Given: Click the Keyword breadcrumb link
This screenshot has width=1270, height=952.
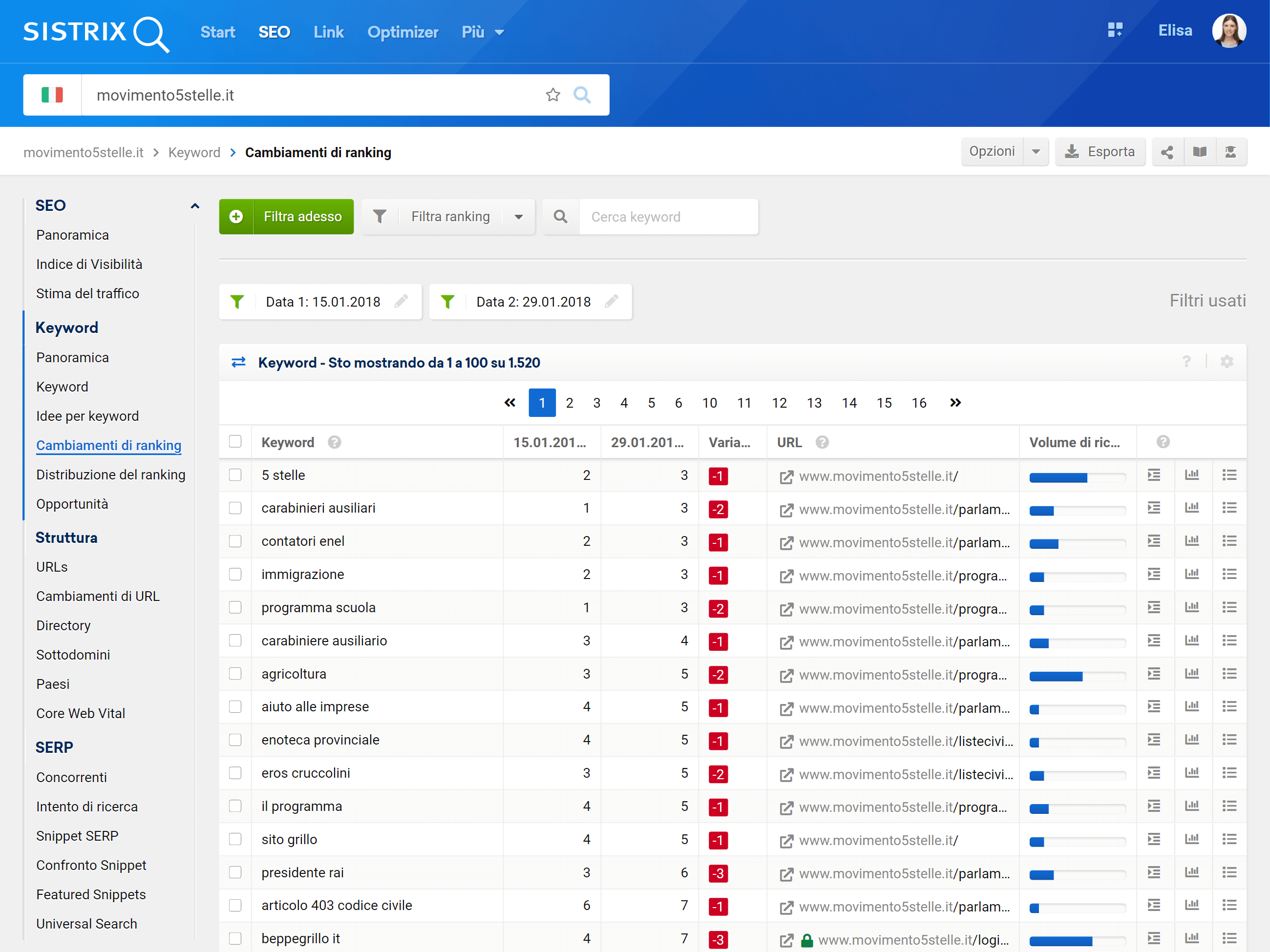Looking at the screenshot, I should [x=194, y=153].
